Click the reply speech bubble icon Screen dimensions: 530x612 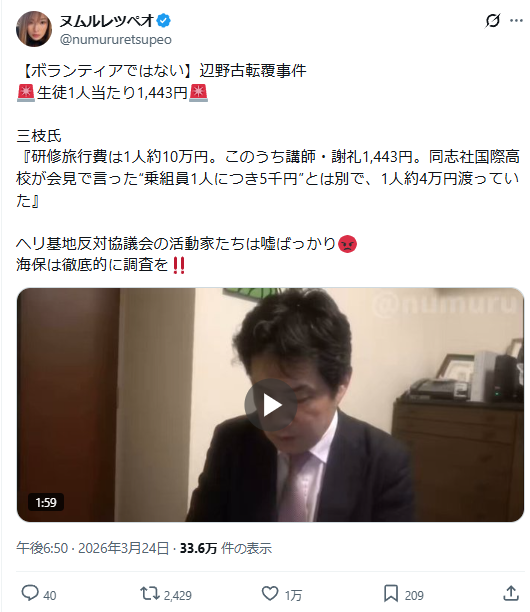tap(30, 593)
